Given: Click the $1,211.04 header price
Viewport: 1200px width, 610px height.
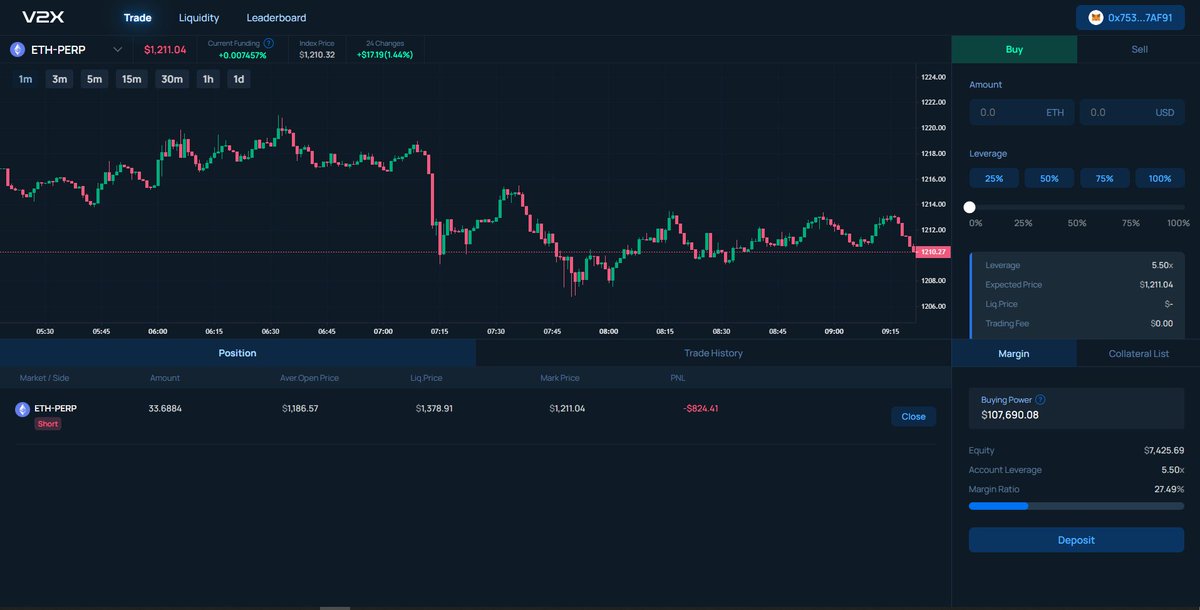Looking at the screenshot, I should coord(165,49).
